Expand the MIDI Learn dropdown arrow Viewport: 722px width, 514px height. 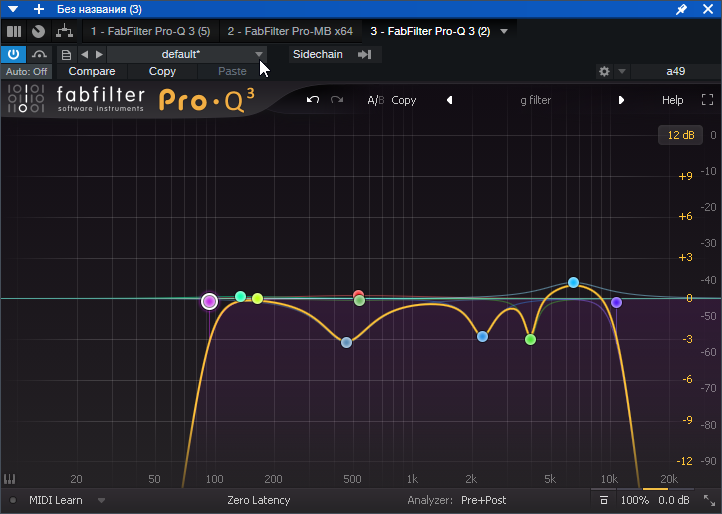[x=101, y=501]
